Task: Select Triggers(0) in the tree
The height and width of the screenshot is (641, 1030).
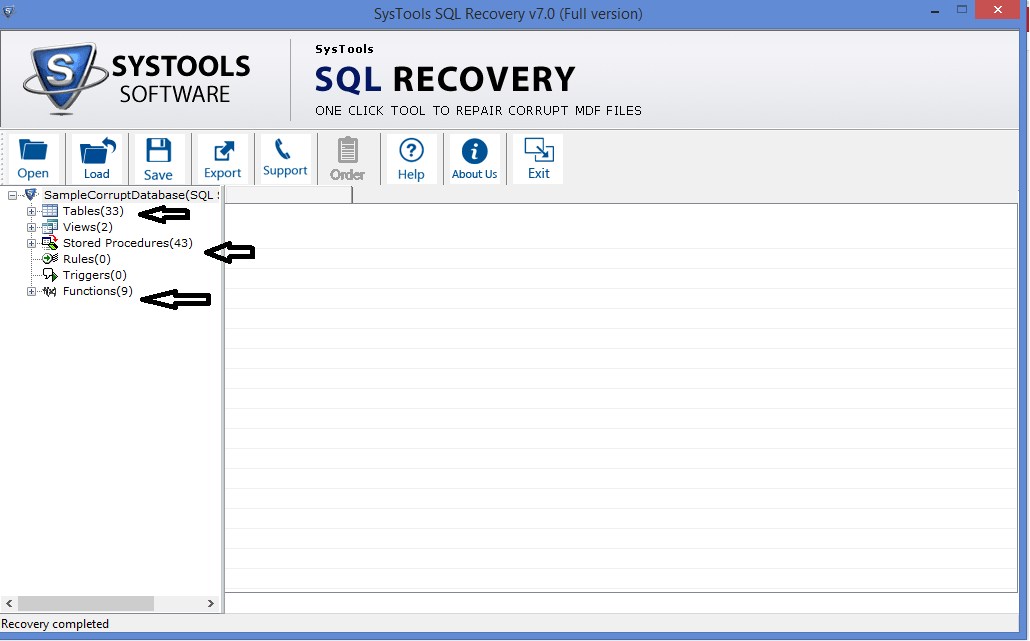Action: click(95, 275)
